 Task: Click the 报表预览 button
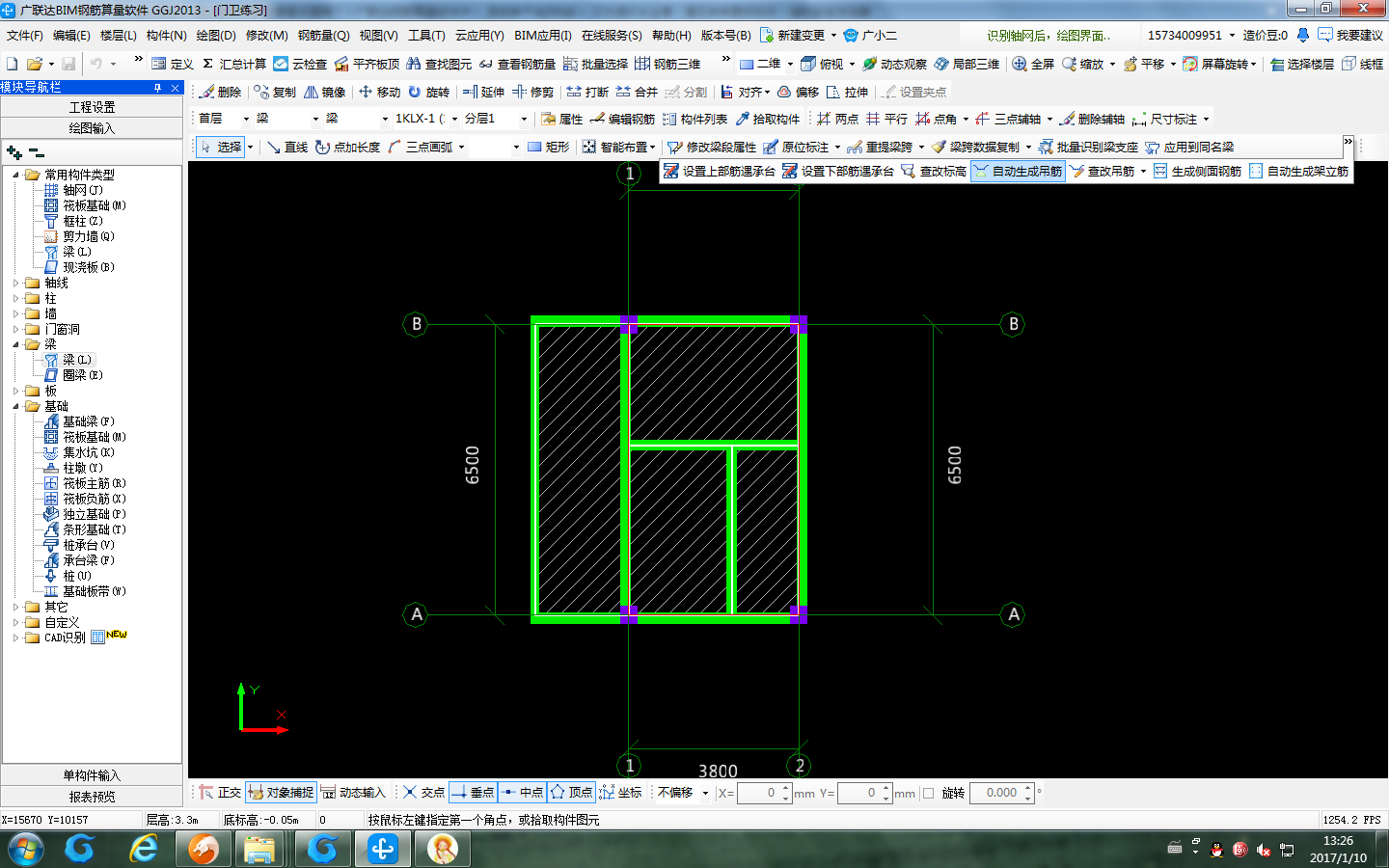tap(92, 797)
